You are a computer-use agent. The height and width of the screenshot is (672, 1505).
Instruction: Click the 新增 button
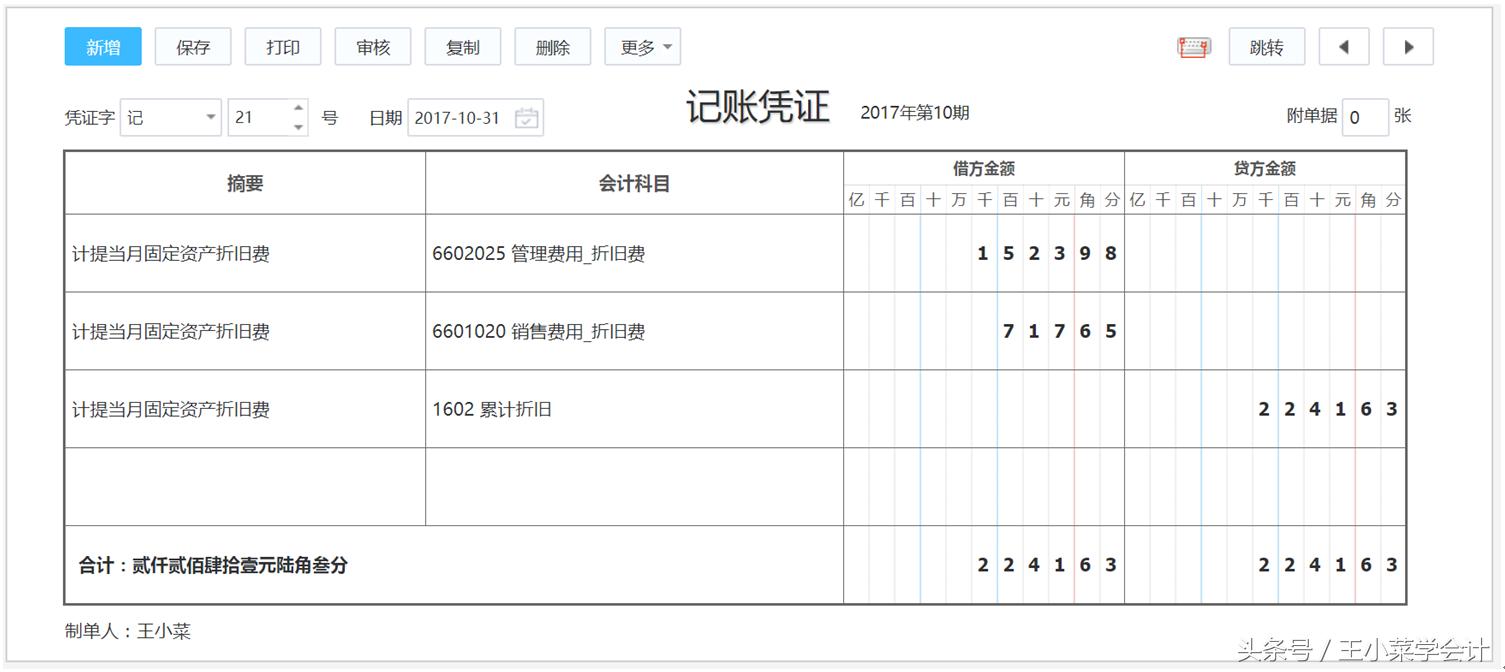[x=103, y=47]
